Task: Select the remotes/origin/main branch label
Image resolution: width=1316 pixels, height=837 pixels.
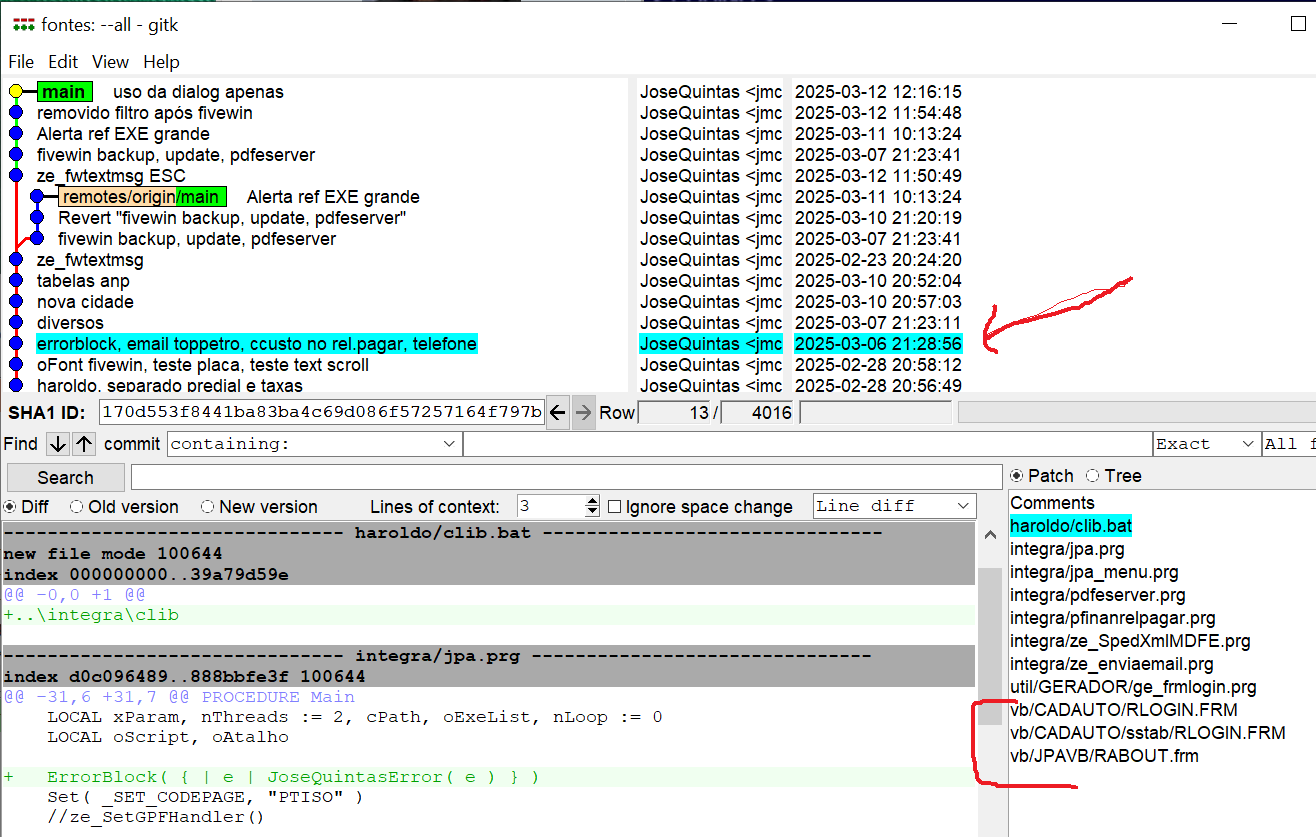Action: (x=142, y=197)
